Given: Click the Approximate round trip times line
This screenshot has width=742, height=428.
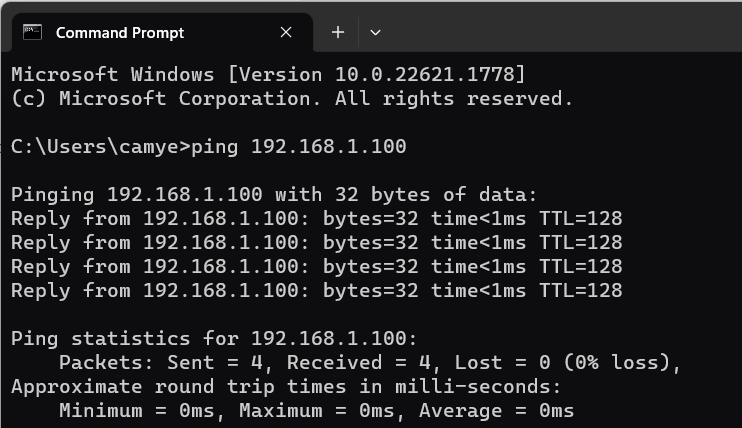Looking at the screenshot, I should pyautogui.click(x=286, y=387).
